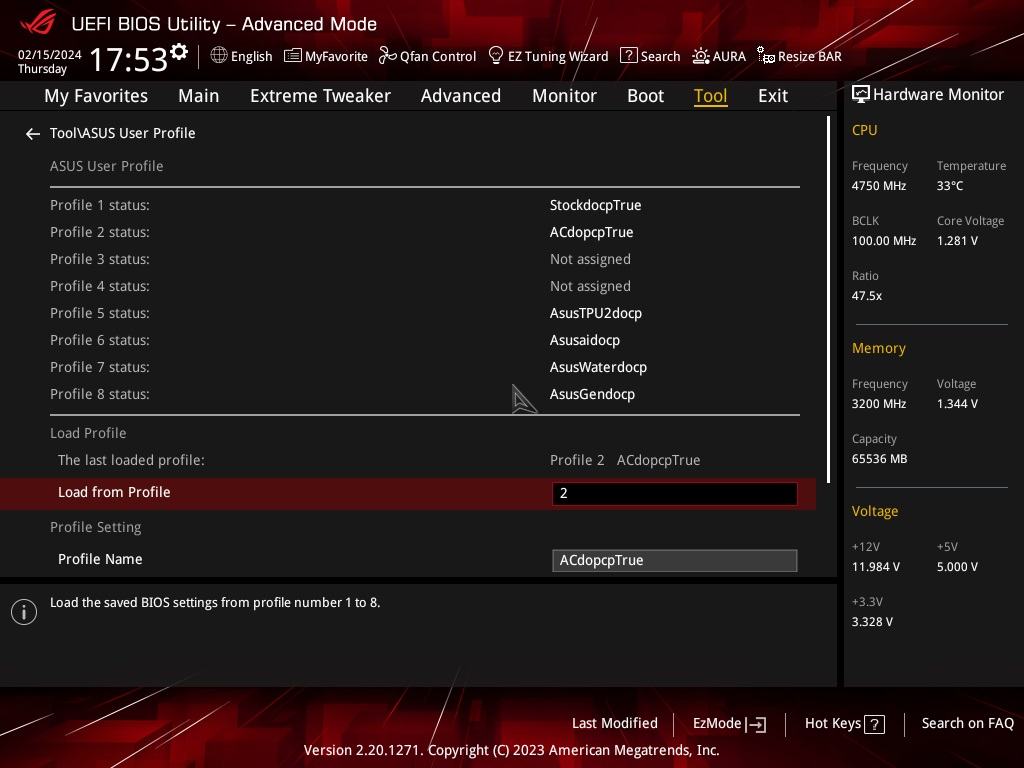
Task: Click Profile 1 status value StockdocpTrue
Action: 596,205
